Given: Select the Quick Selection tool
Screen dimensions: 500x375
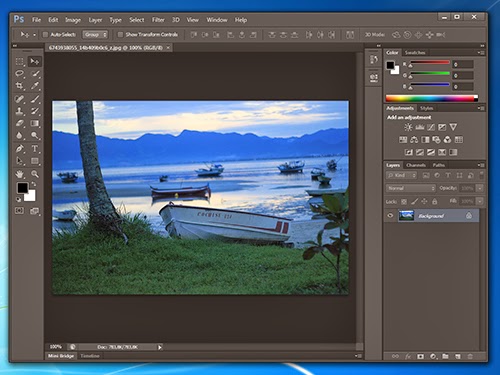Looking at the screenshot, I should (x=35, y=73).
